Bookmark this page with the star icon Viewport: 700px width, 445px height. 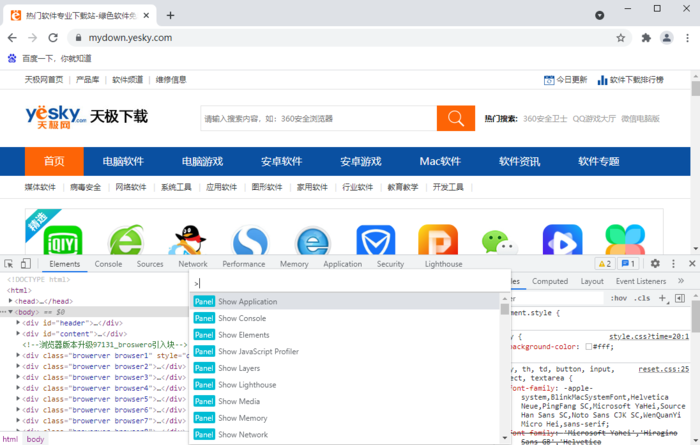pyautogui.click(x=621, y=38)
